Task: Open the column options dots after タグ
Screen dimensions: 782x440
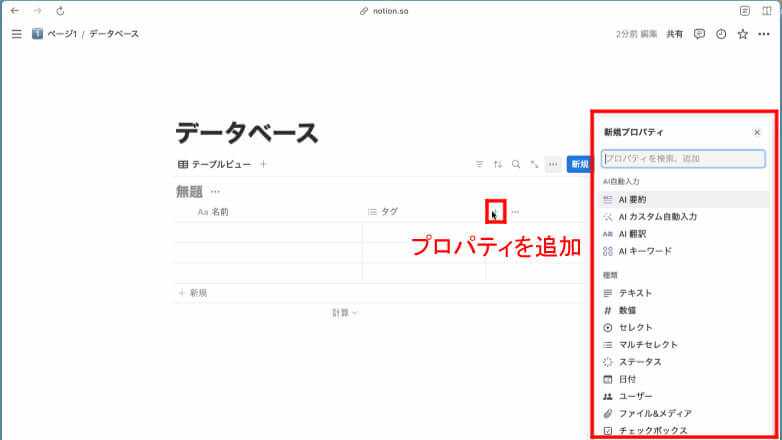Action: [515, 212]
